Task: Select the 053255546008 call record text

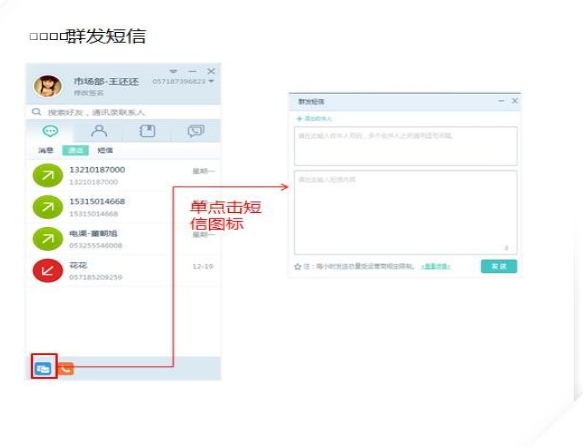Action: coord(96,245)
